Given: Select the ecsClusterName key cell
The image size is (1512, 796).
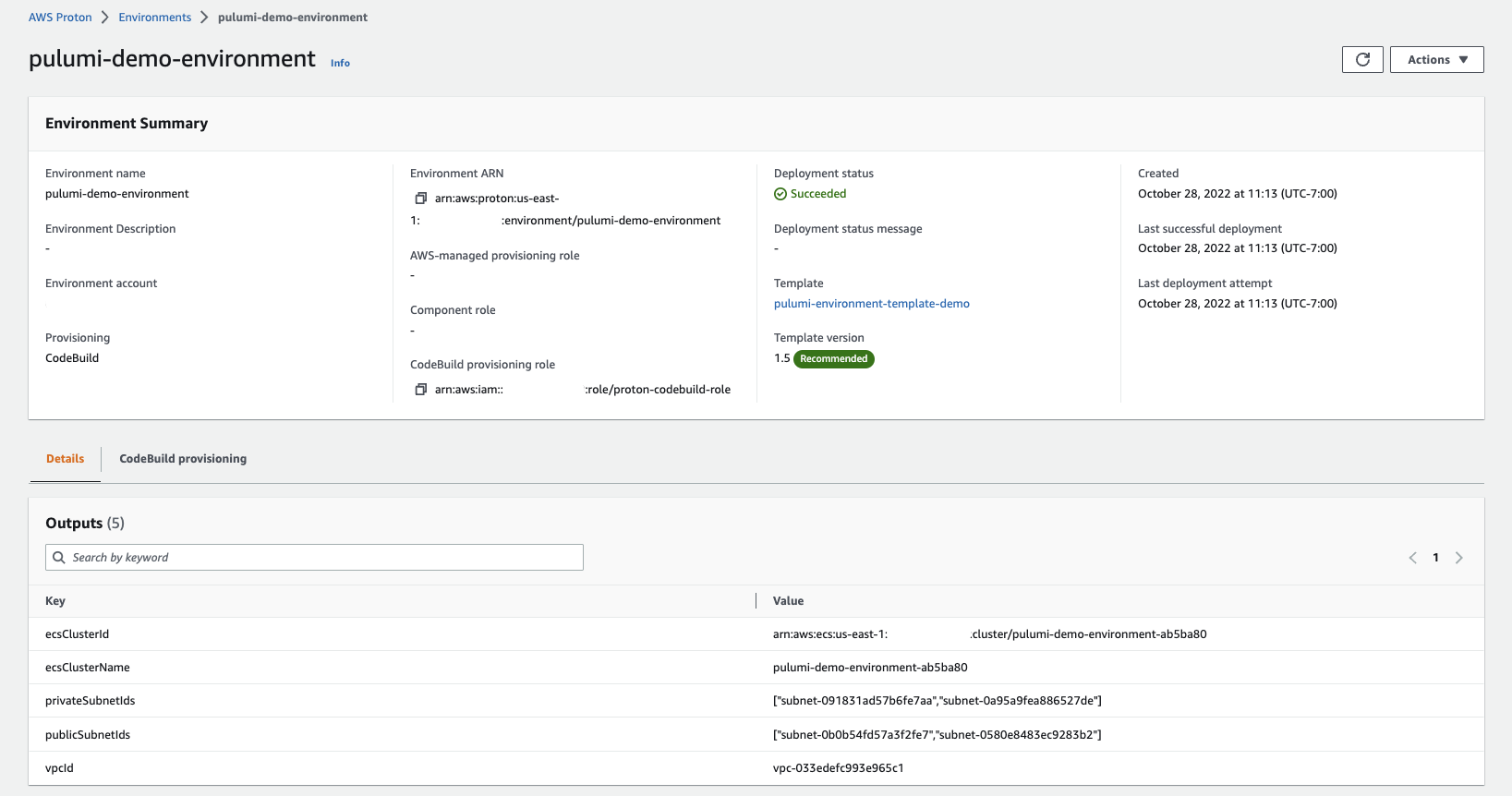Looking at the screenshot, I should tap(88, 668).
